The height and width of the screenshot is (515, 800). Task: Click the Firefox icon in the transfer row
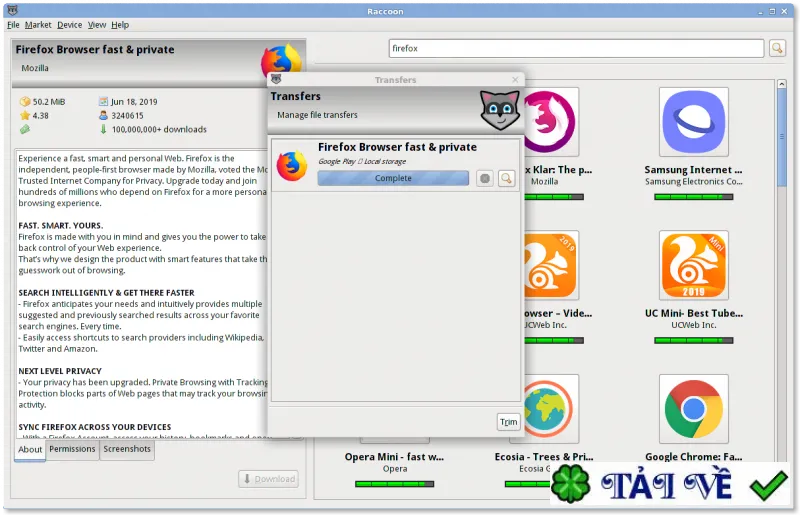pos(292,166)
